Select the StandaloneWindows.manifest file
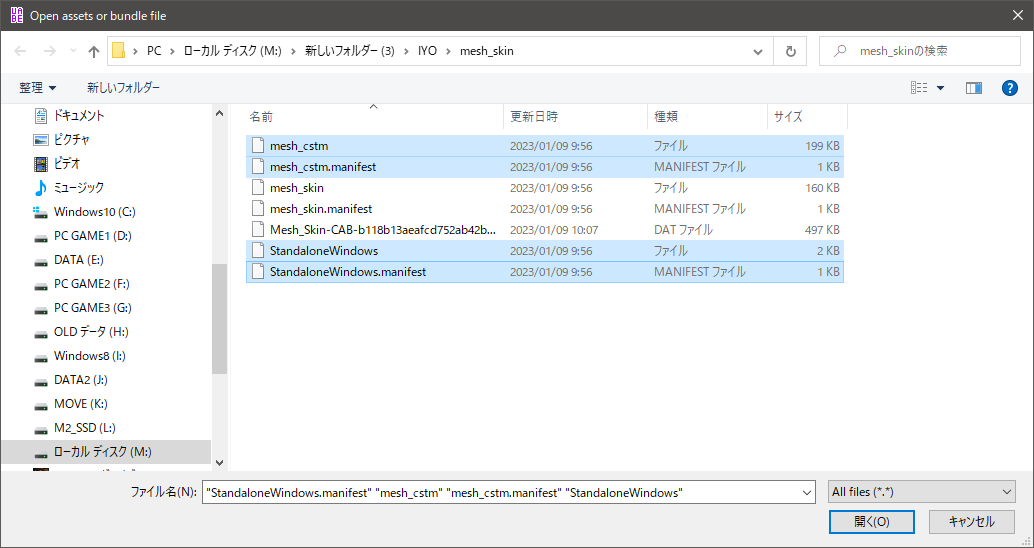Screen dimensions: 1034x548 point(545,272)
